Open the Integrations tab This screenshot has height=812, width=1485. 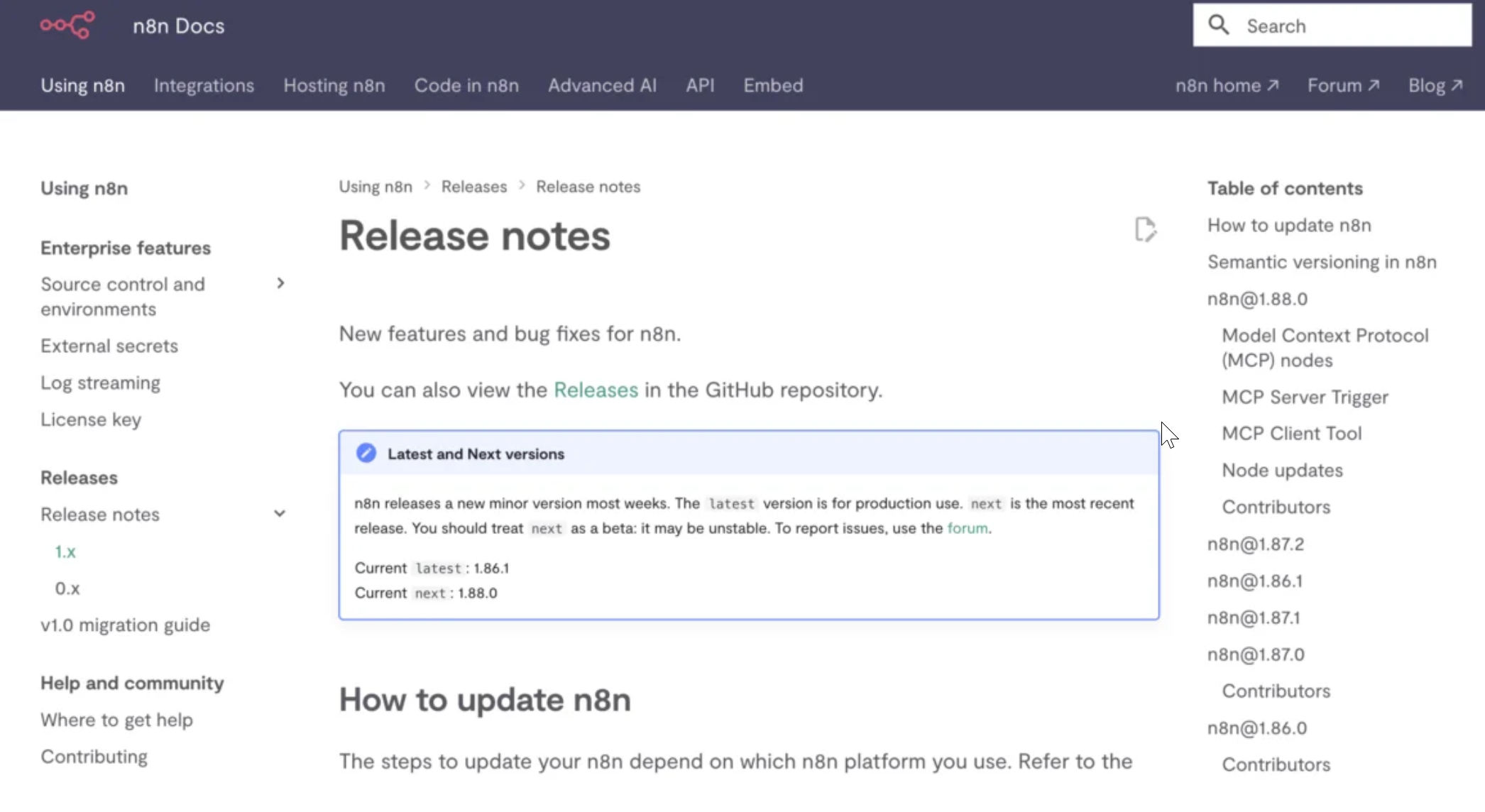pos(204,85)
